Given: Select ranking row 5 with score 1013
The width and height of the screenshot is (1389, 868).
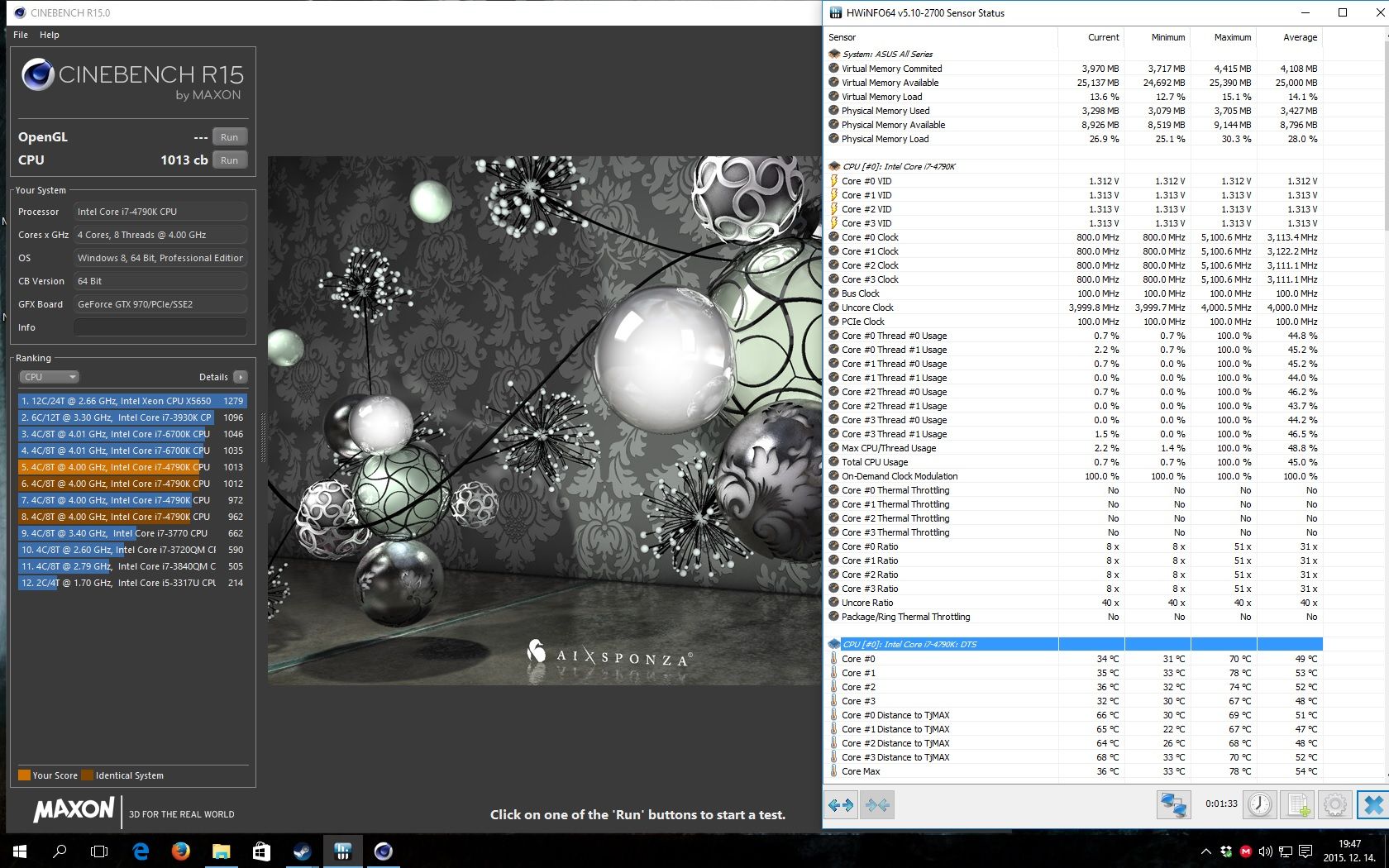Looking at the screenshot, I should click(132, 467).
